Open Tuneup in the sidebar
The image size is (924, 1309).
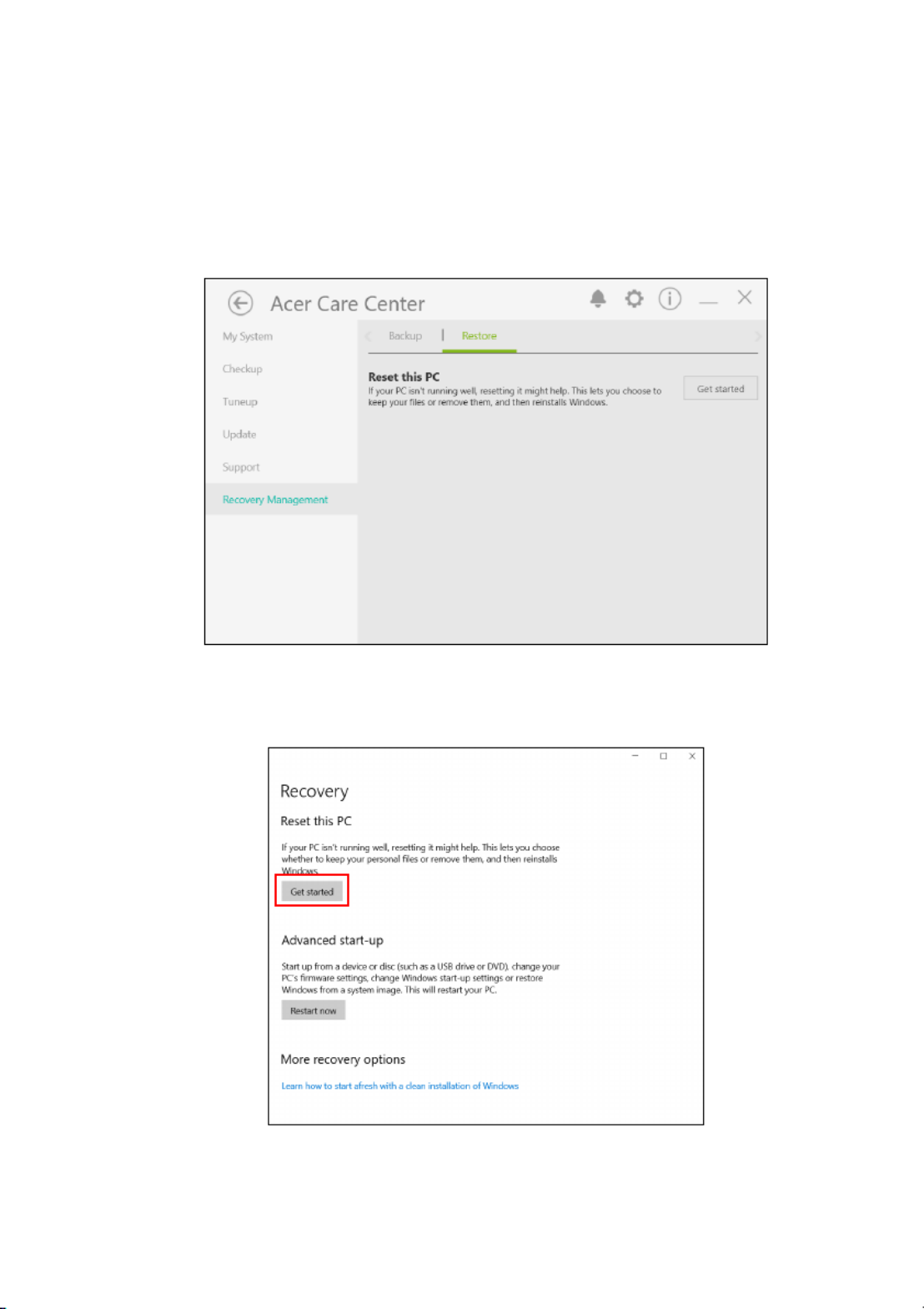pos(239,401)
